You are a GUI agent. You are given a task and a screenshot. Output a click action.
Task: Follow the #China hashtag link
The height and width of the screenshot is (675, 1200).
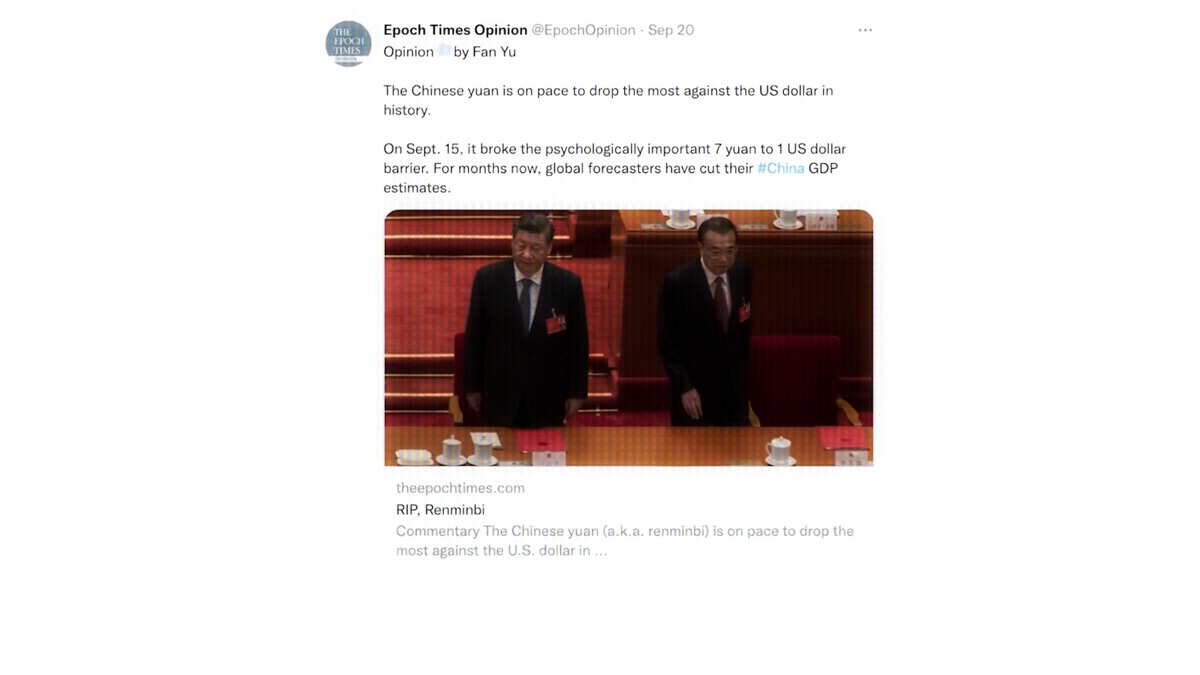780,168
